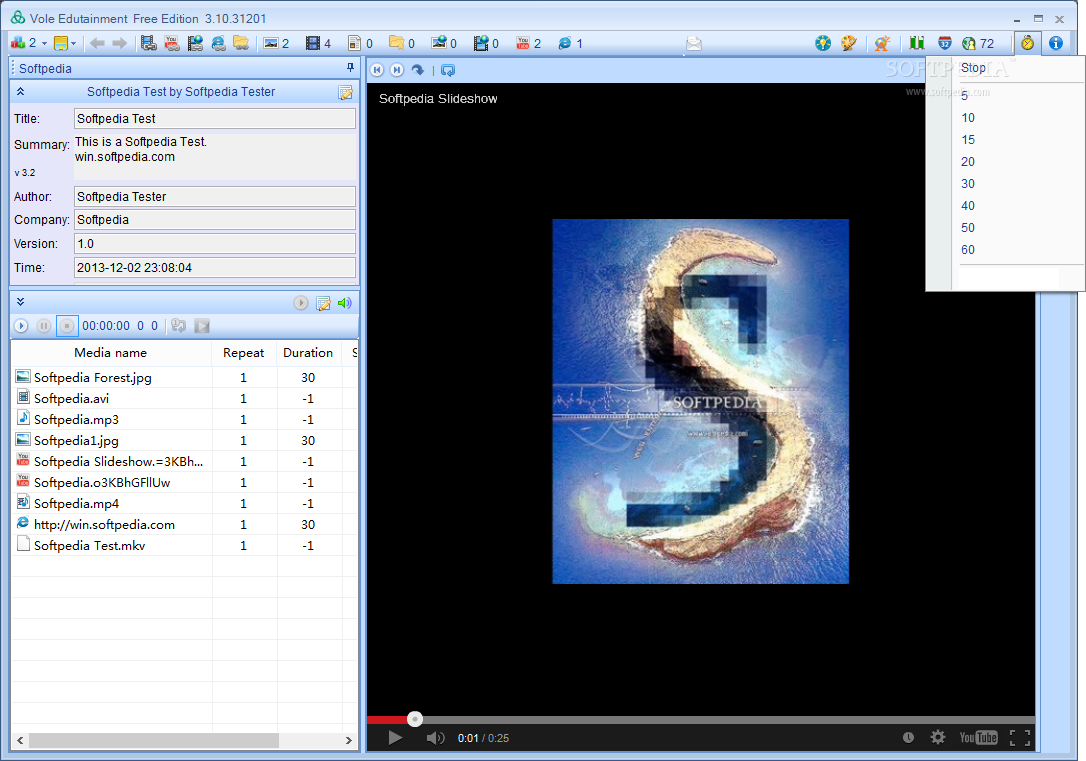Click the stopwatch timer toolbar button

coord(1028,43)
